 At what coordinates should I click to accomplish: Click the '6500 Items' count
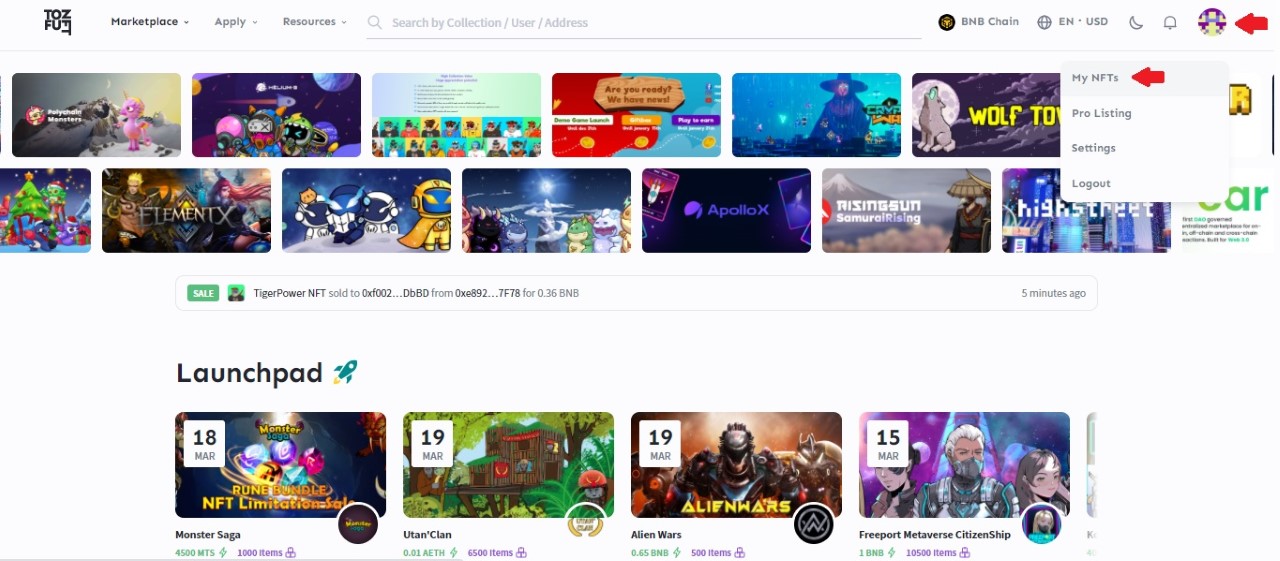490,553
